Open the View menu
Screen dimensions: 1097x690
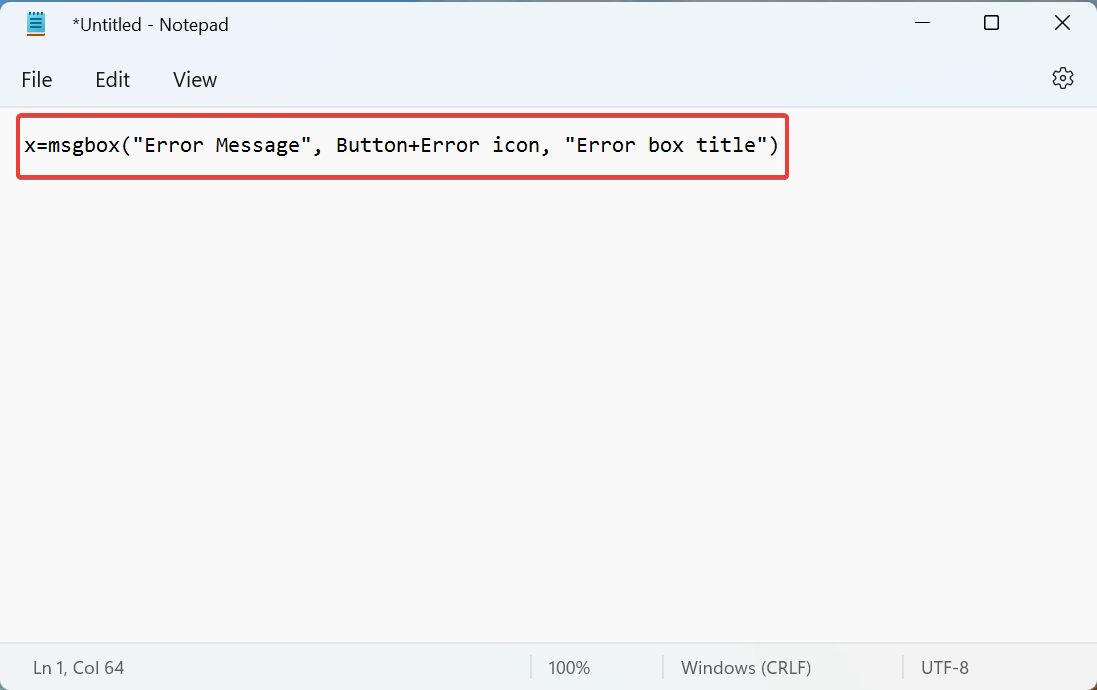coord(194,79)
